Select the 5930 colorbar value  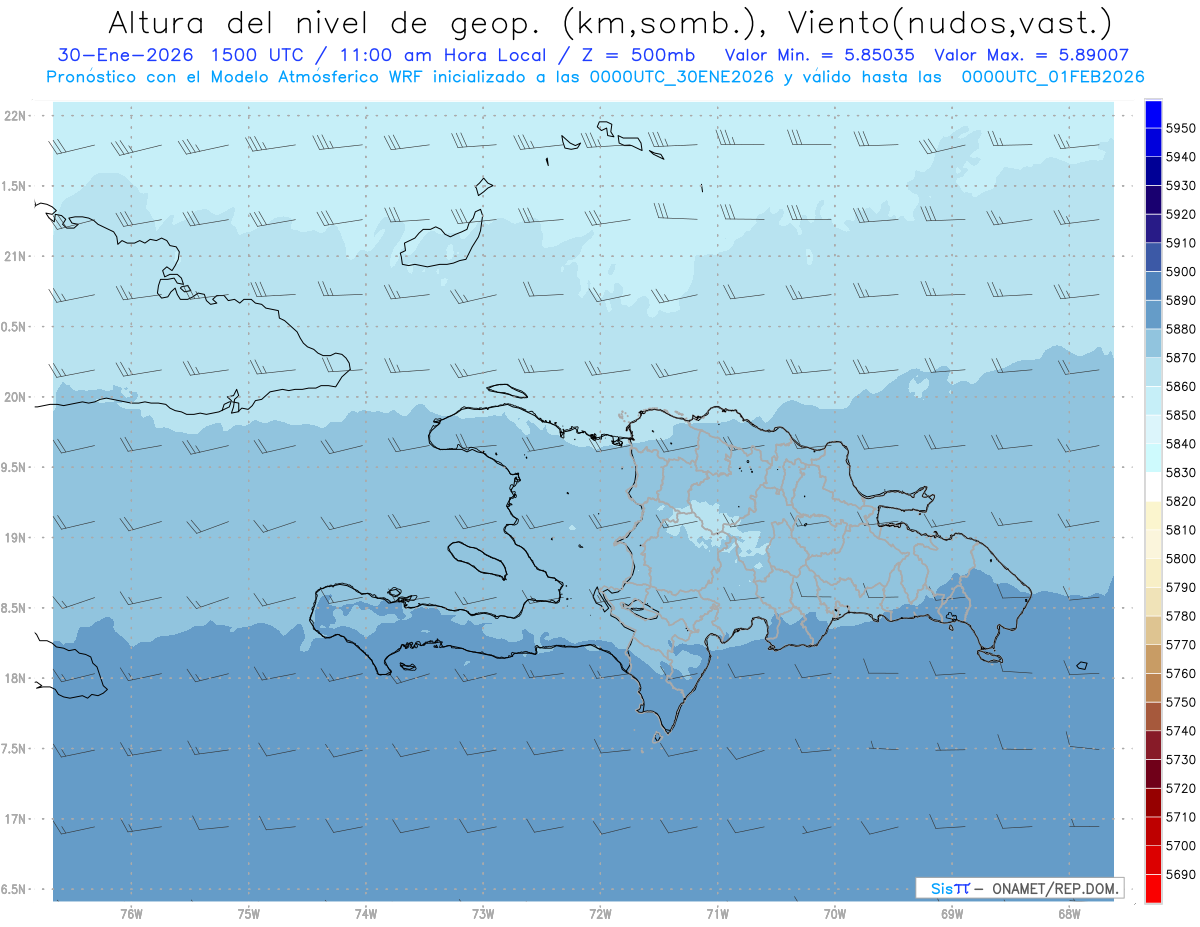[x=1181, y=186]
